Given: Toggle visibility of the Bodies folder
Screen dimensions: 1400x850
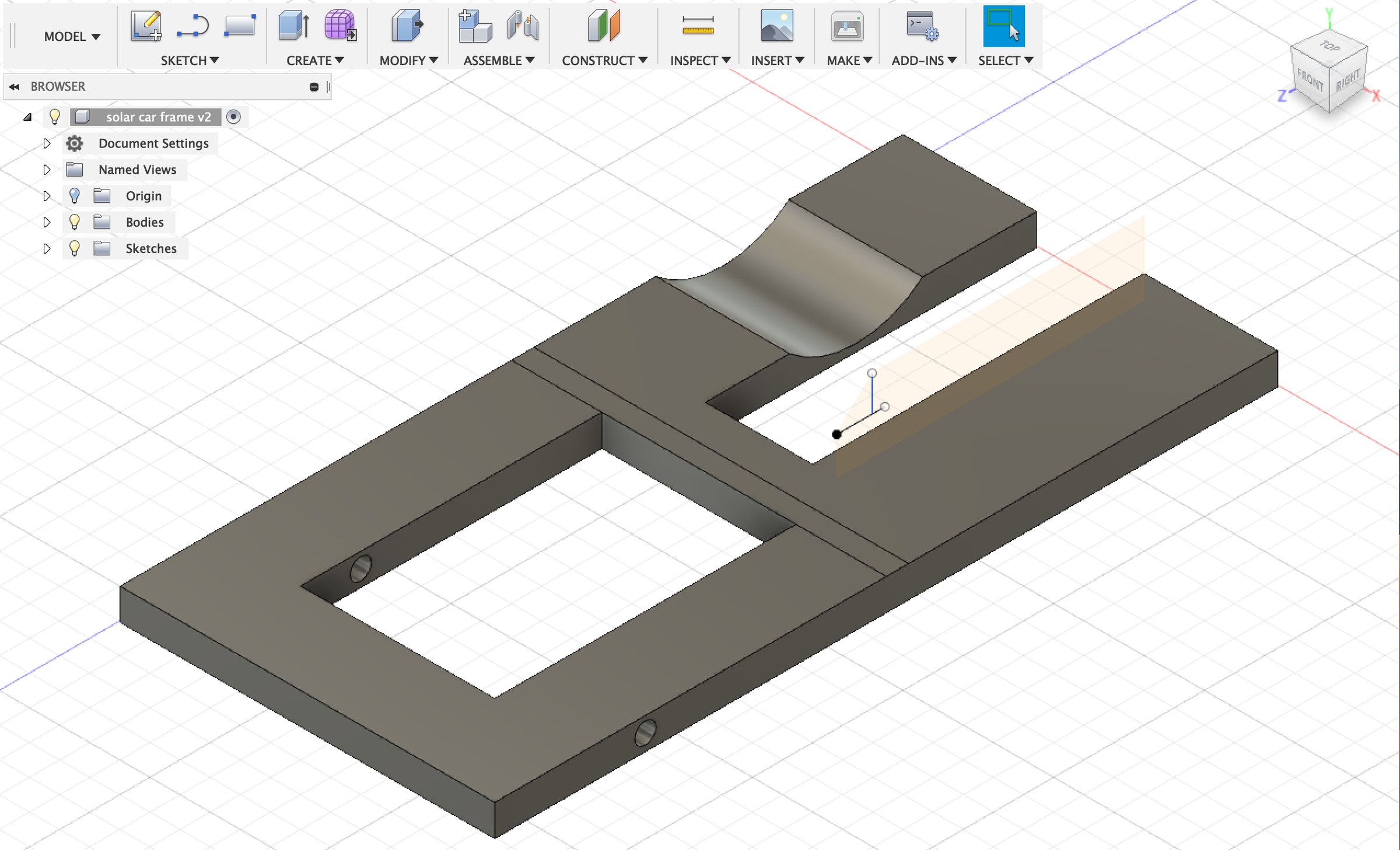Looking at the screenshot, I should (74, 222).
